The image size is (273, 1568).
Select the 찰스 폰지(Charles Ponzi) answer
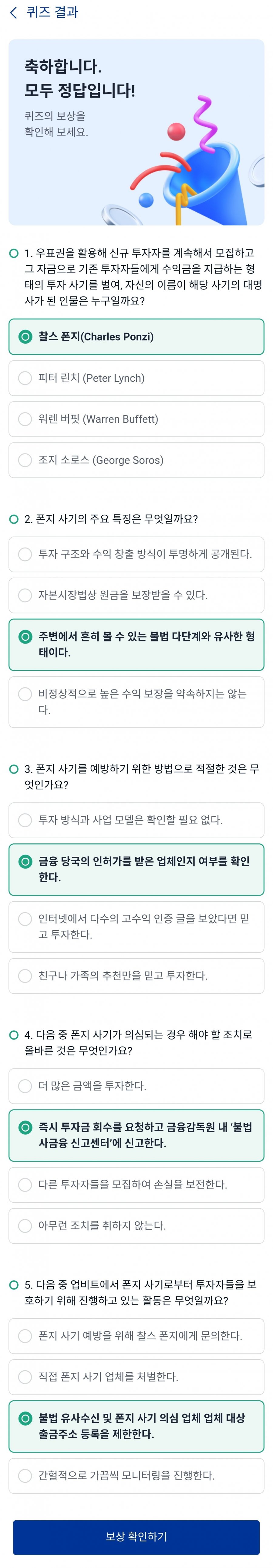coord(136,336)
